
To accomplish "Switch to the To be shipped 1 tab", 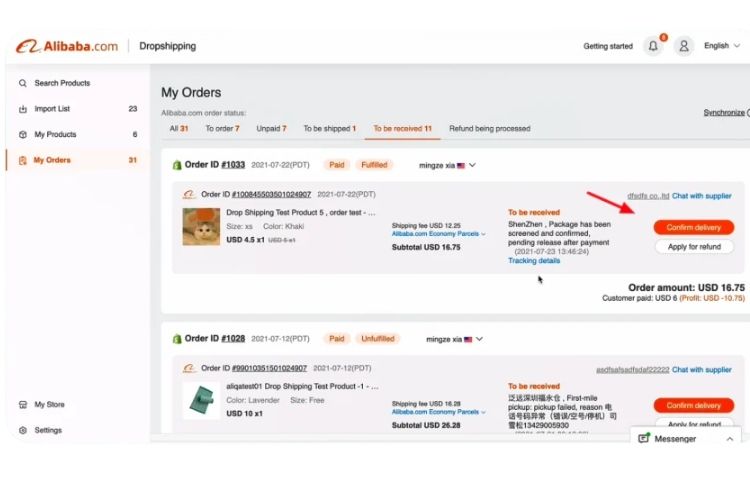I will point(330,129).
